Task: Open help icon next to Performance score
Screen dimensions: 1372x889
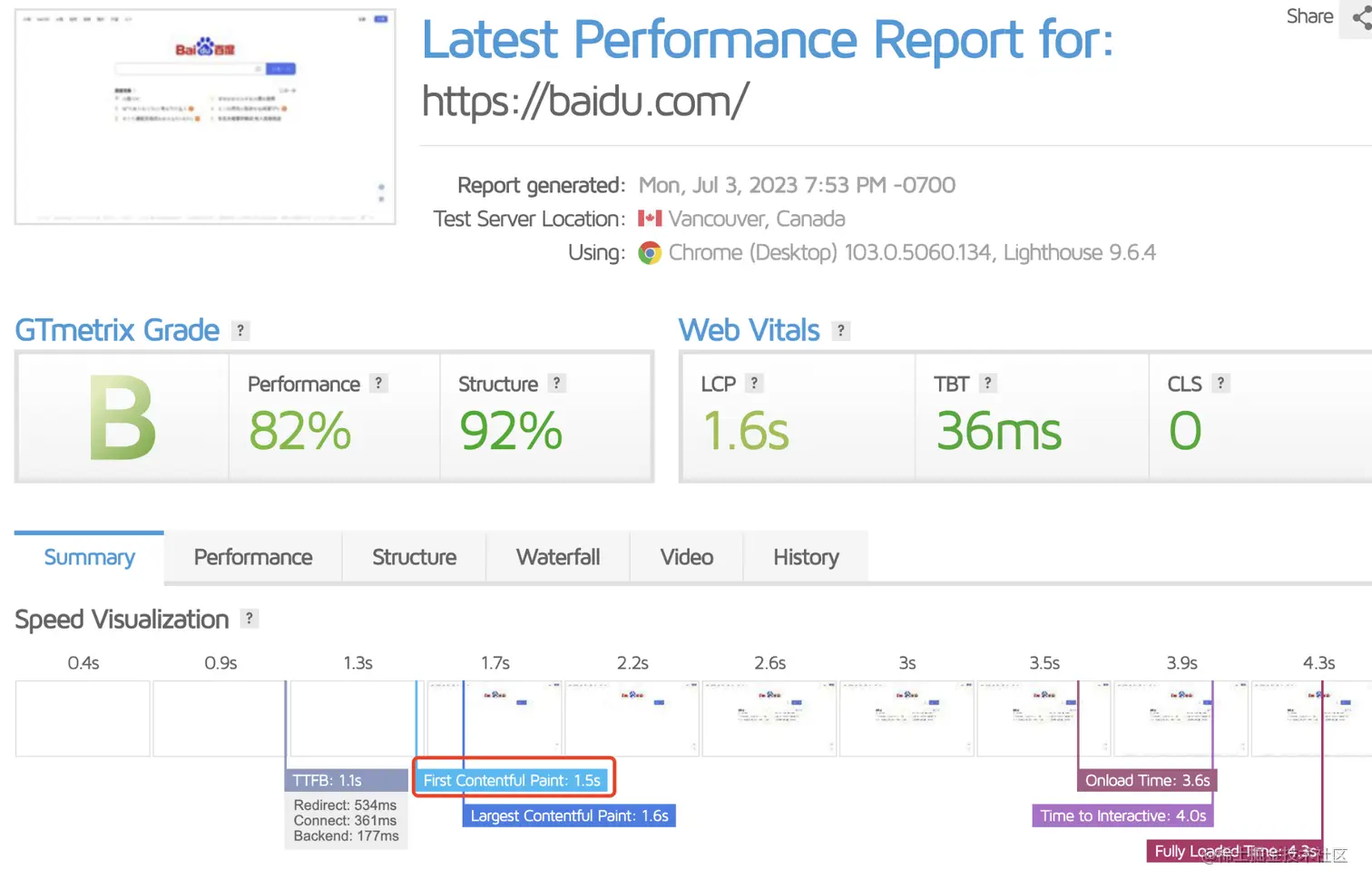Action: [x=378, y=384]
